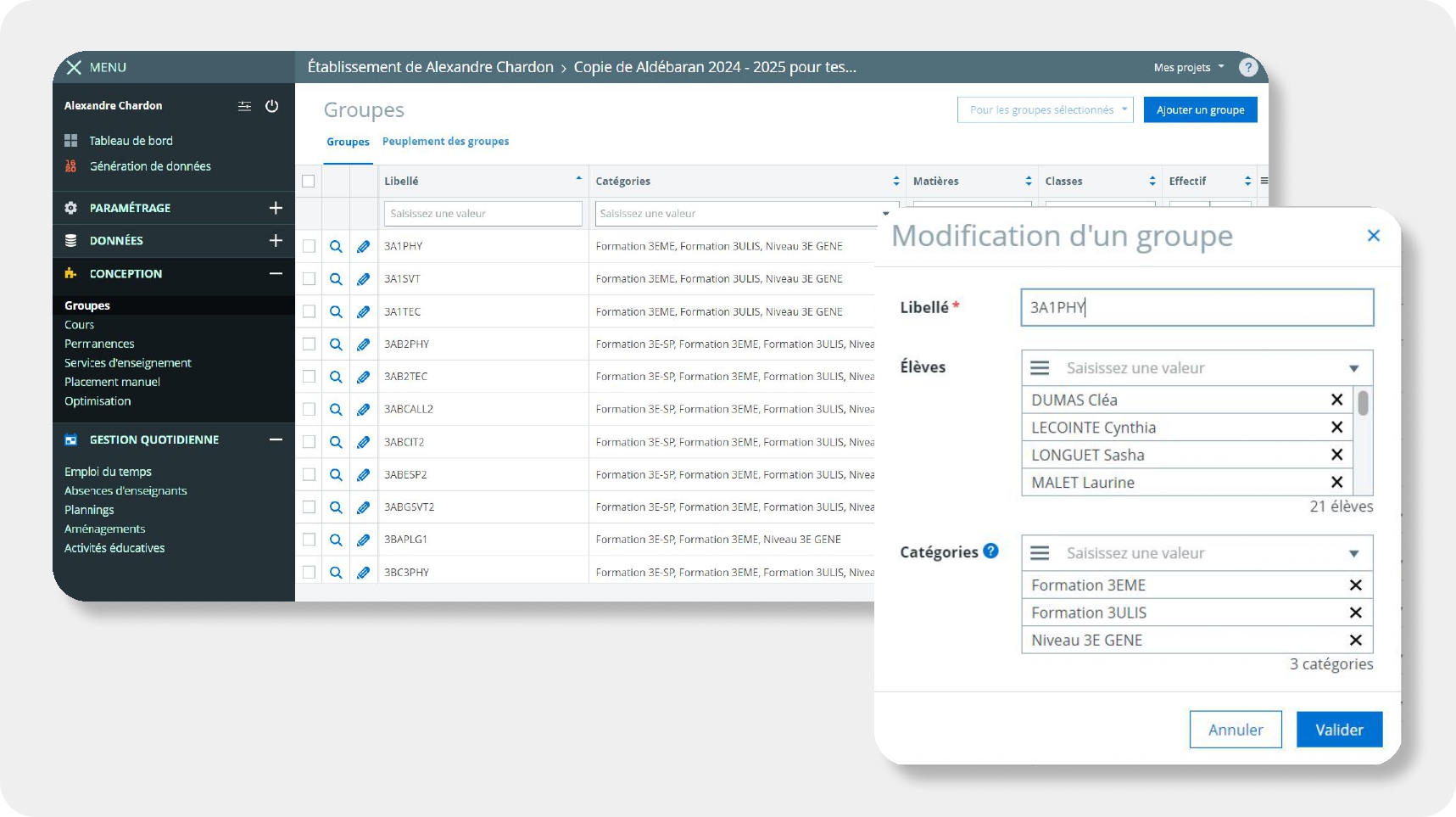Remove category Niveau 3E GENE
This screenshot has height=817, width=1456.
1355,640
